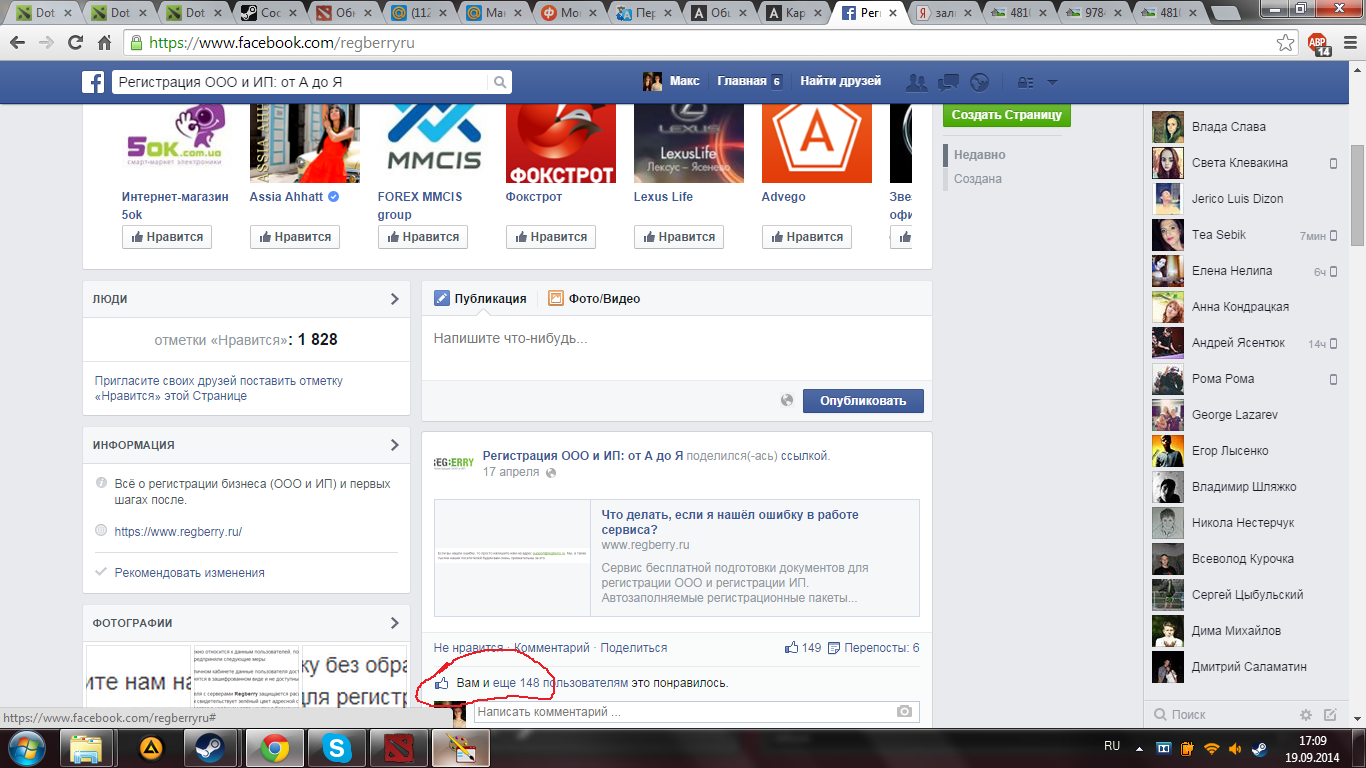Bookmark this page with the star icon

click(x=1286, y=43)
